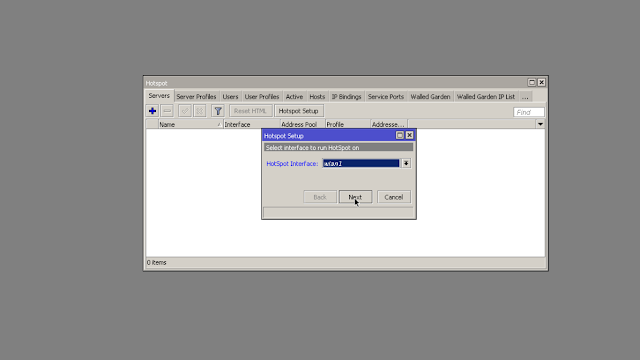Click the Hotspot Setup toolbar button
This screenshot has height=360, width=640.
(x=298, y=111)
